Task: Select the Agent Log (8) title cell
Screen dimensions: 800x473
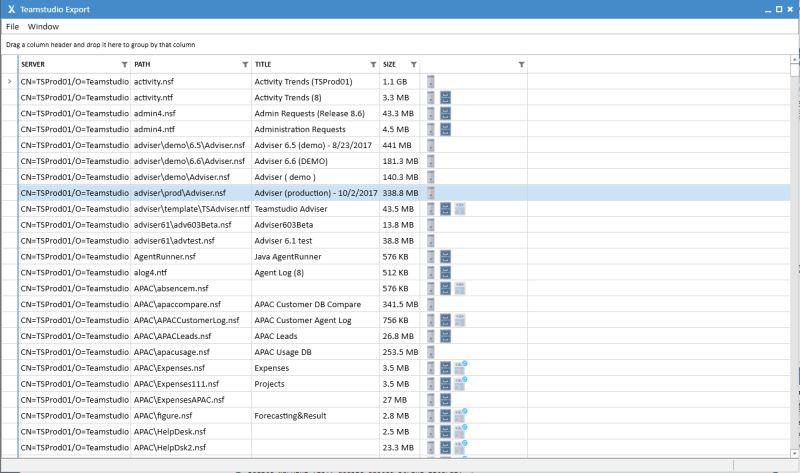Action: pyautogui.click(x=316, y=272)
